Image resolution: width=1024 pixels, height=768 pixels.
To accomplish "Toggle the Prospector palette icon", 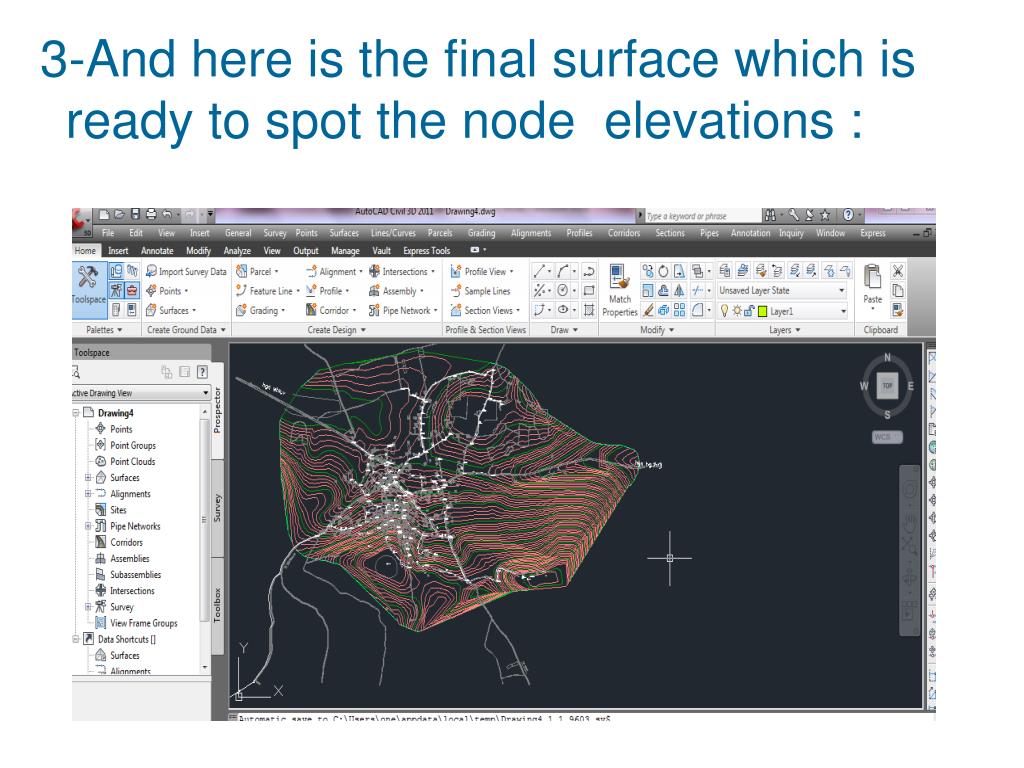I will (x=116, y=271).
